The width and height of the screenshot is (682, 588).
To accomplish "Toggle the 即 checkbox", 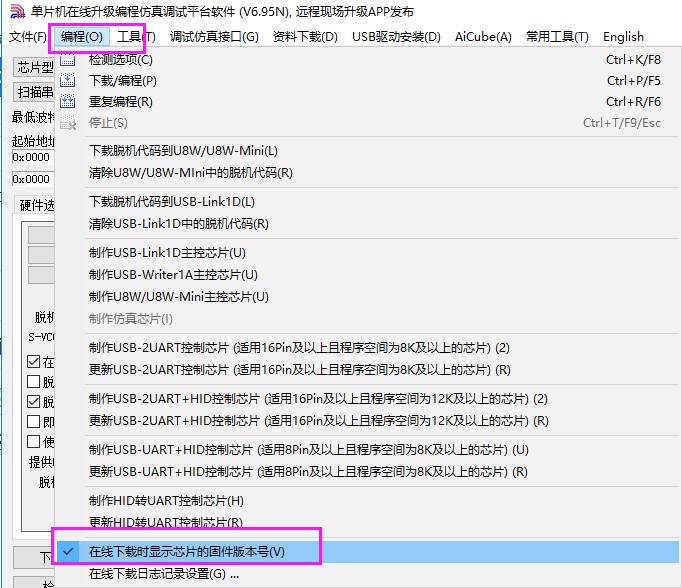I will (x=33, y=421).
